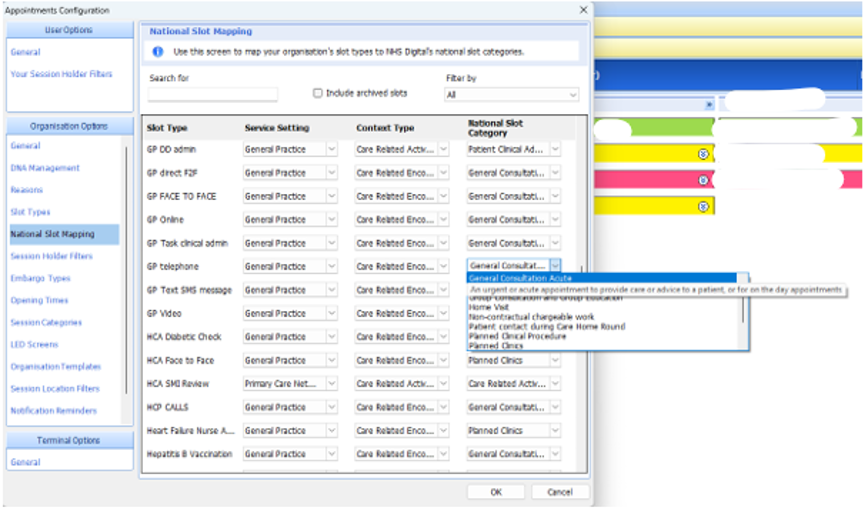Open Session Categories

click(x=46, y=323)
